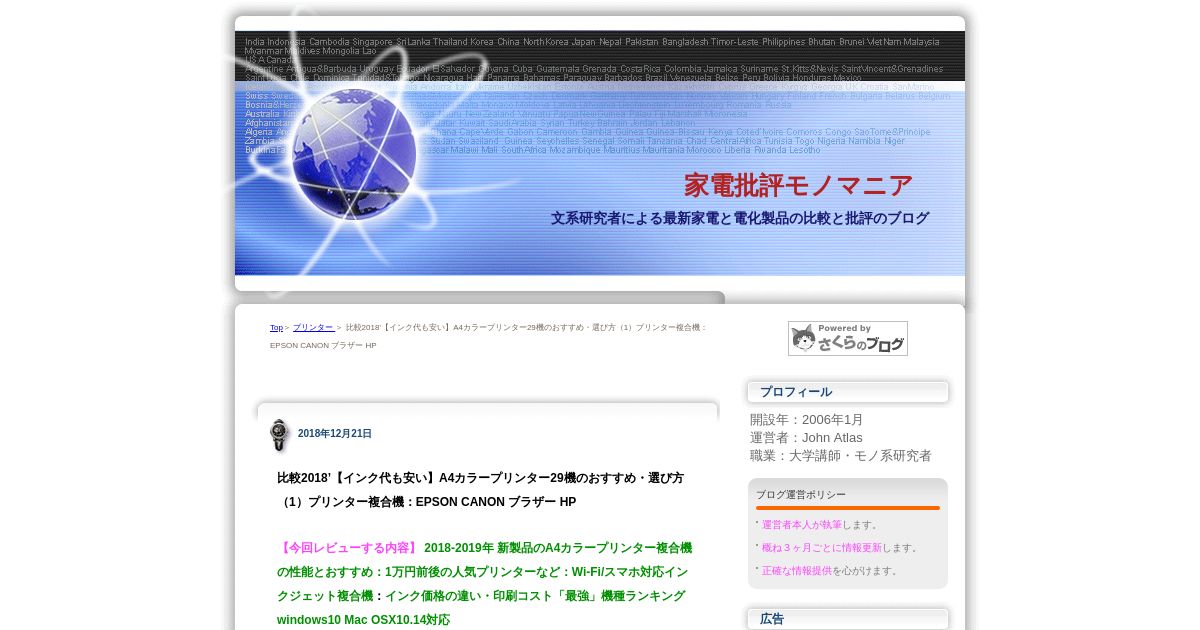Click the pink 【今回レビューする内容】 label
1200x630 pixels.
point(347,548)
